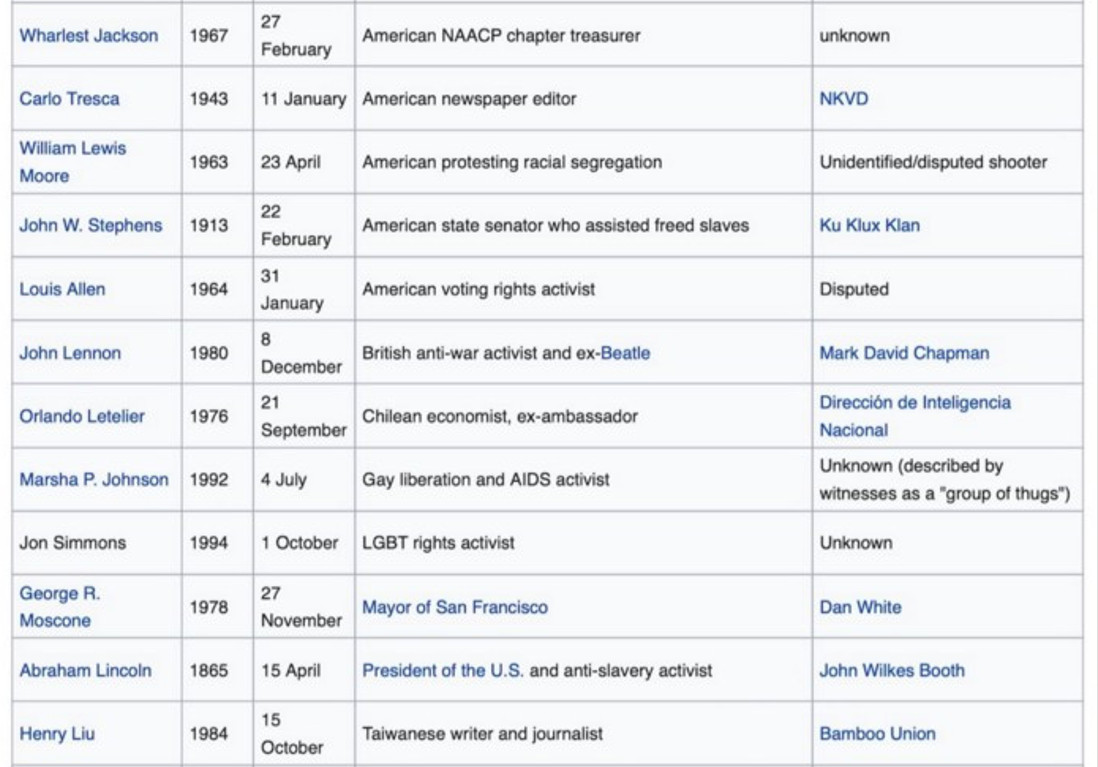Select 'American voting rights activist' text
The image size is (1098, 767).
coord(478,289)
